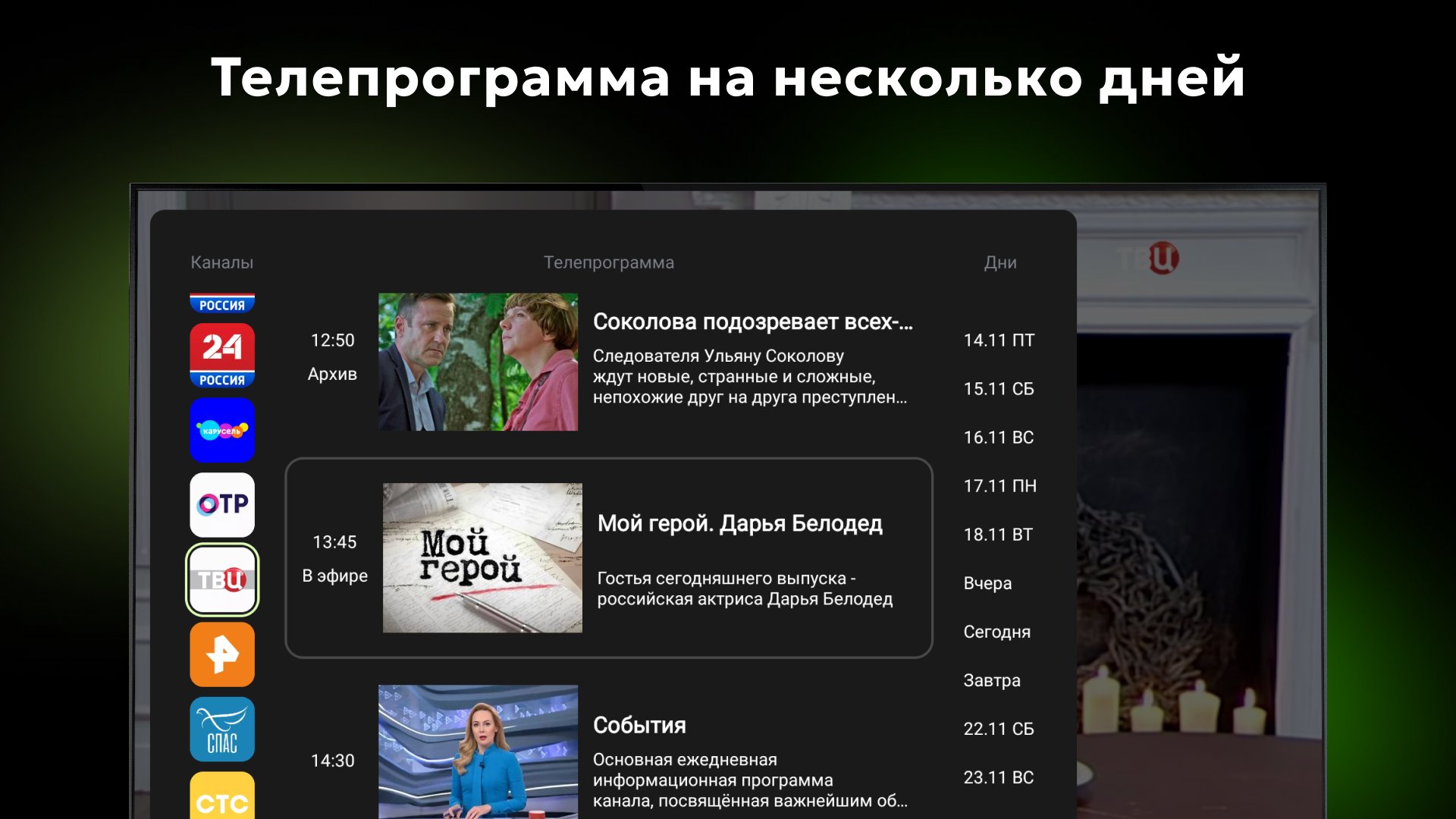This screenshot has height=819, width=1456.
Task: Choose the 15.11 СБ schedule day
Action: (998, 389)
